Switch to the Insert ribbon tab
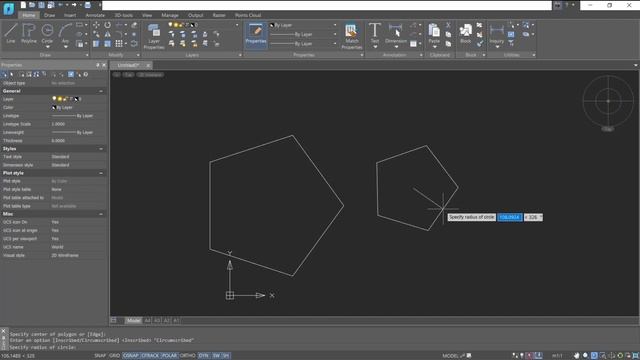Screen dimensions: 640x360 (70, 15)
